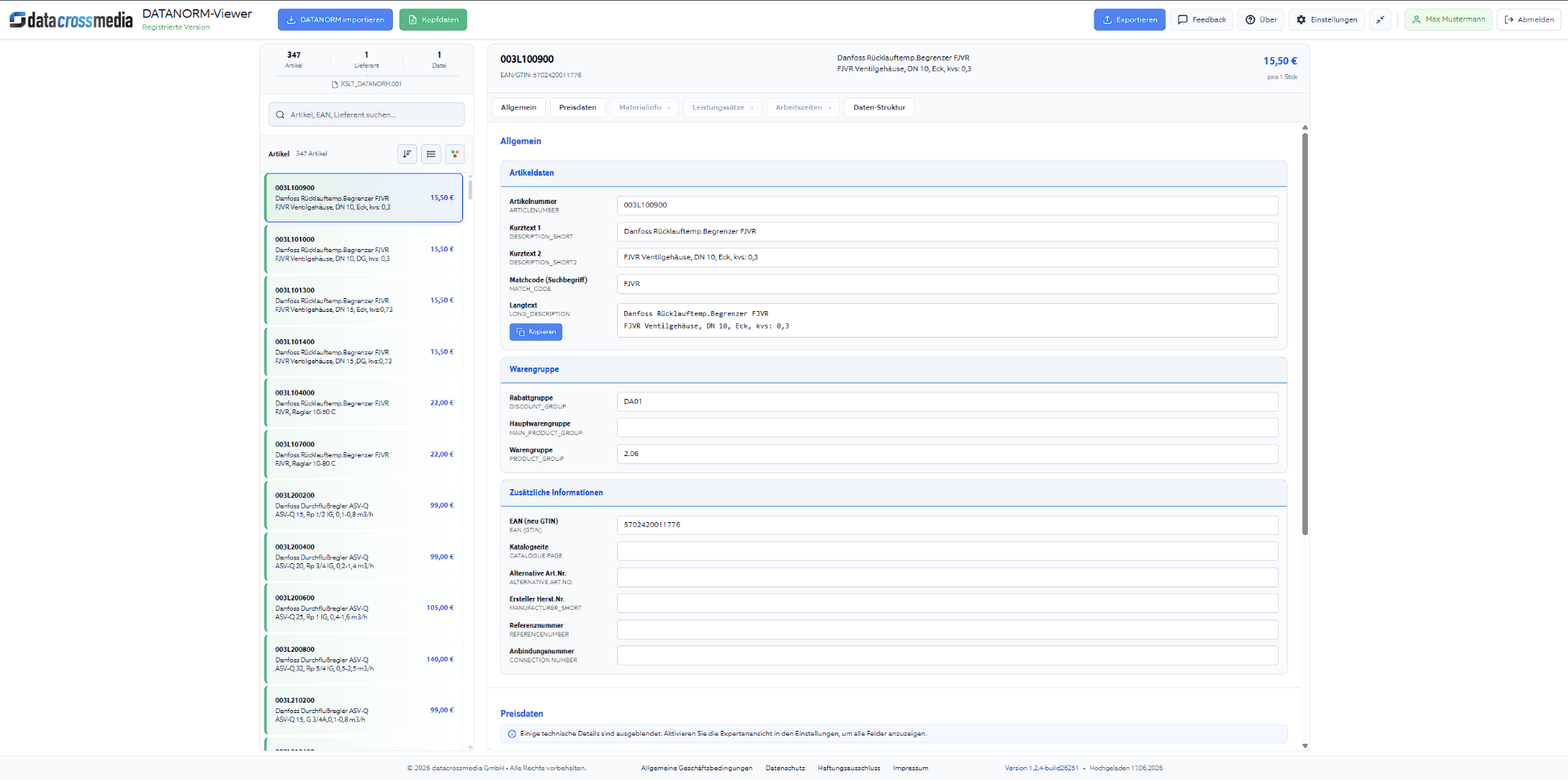
Task: Open the Arbeitszeiten tab
Action: pos(803,107)
